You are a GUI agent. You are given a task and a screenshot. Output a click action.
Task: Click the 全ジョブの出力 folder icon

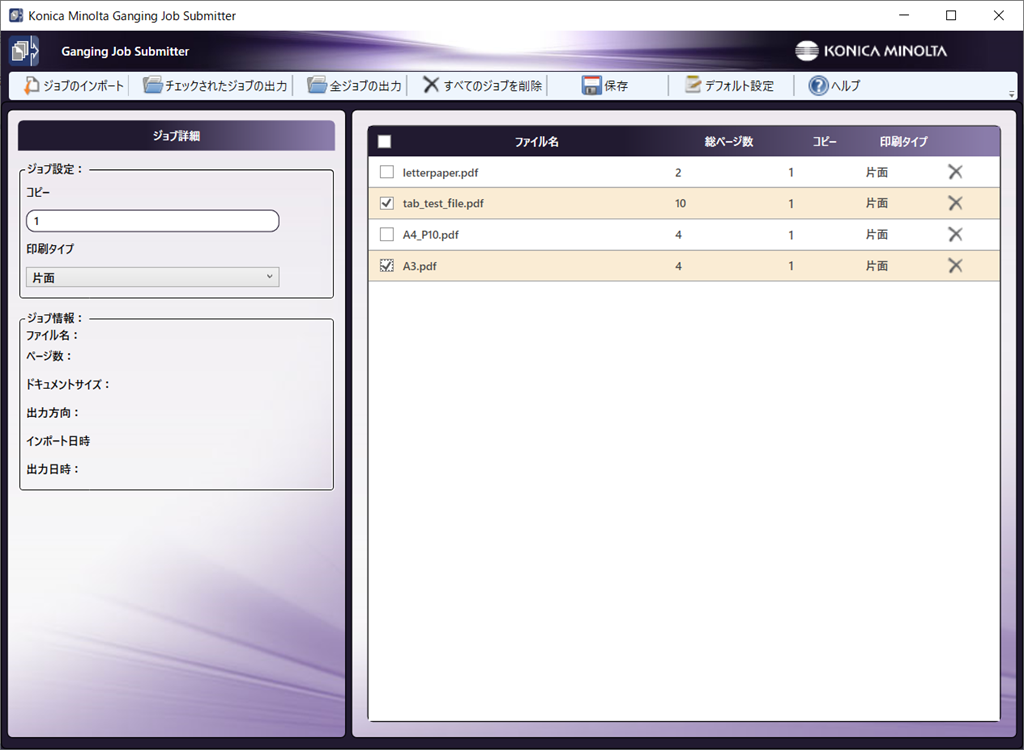(317, 85)
